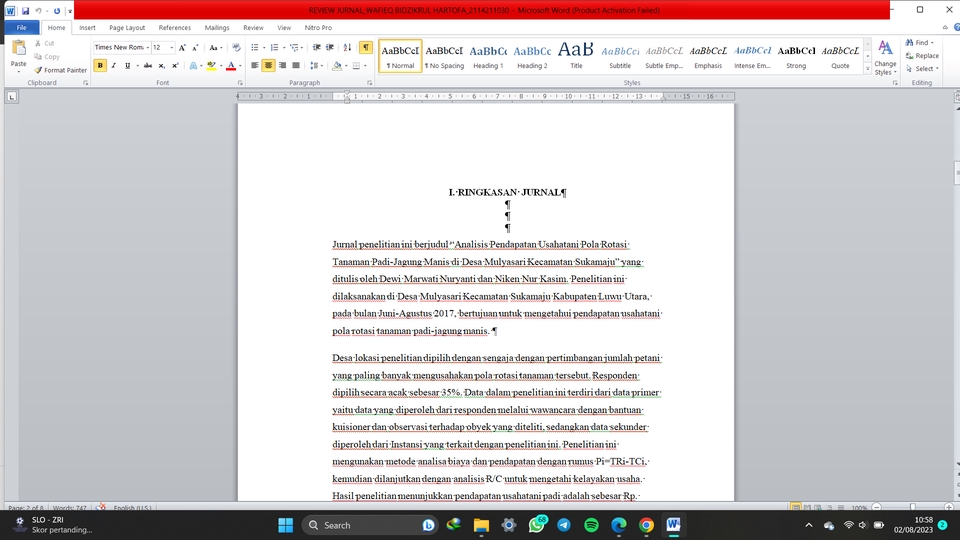This screenshot has width=960, height=540.
Task: Select Align Text Right
Action: [x=282, y=66]
